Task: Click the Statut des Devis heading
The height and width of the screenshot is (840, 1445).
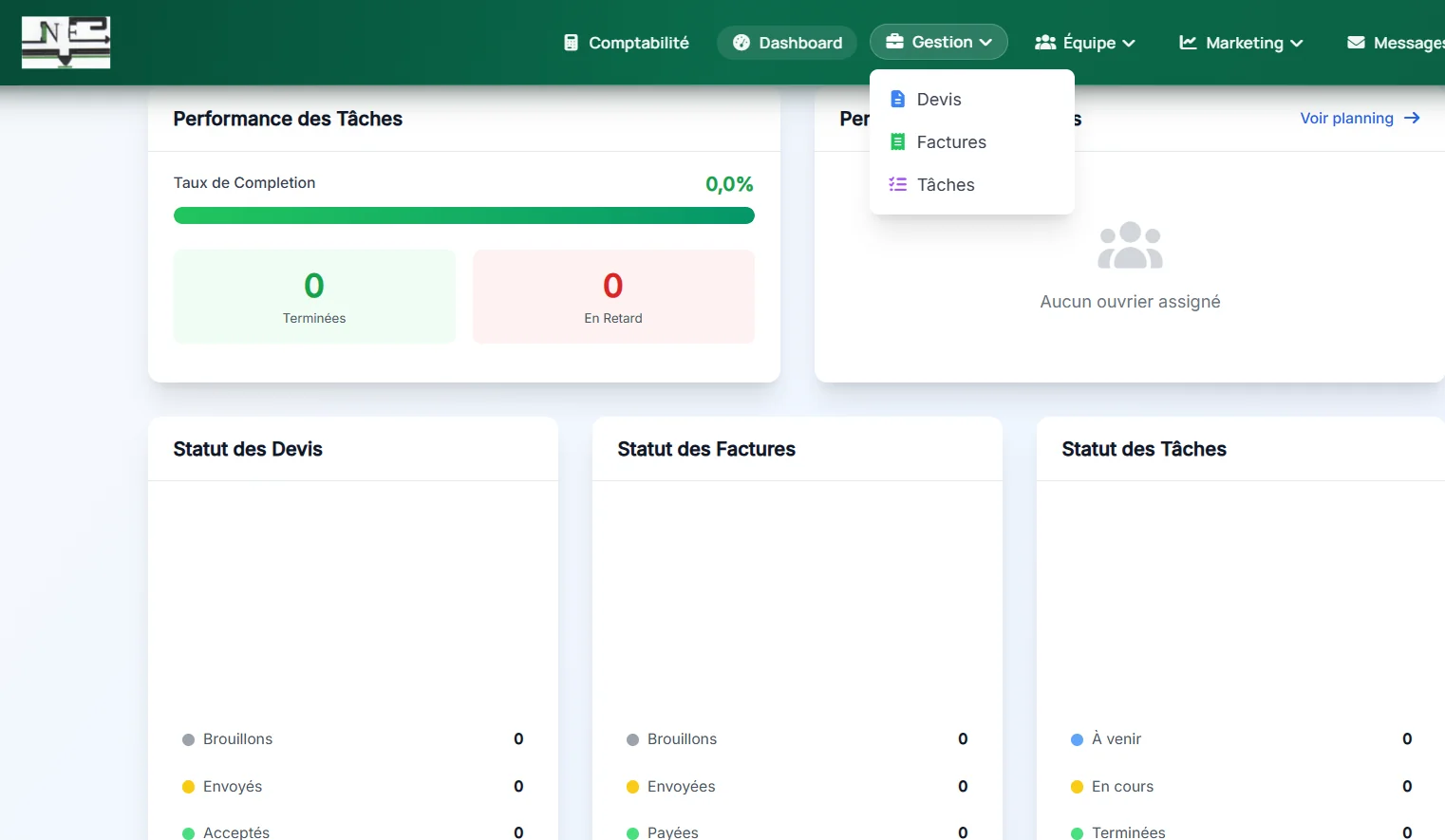Action: [x=248, y=449]
